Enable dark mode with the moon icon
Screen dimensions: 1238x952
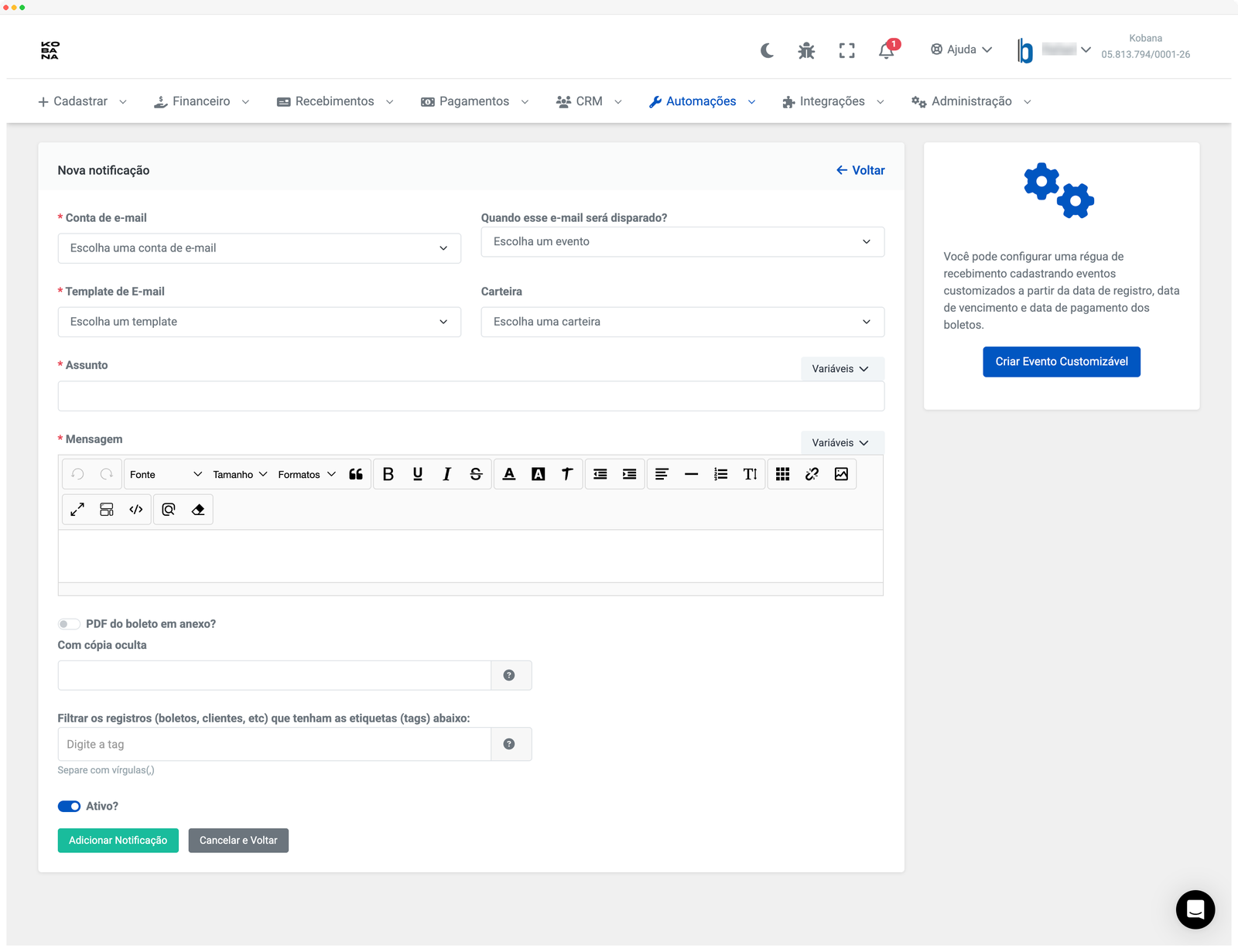coord(767,49)
